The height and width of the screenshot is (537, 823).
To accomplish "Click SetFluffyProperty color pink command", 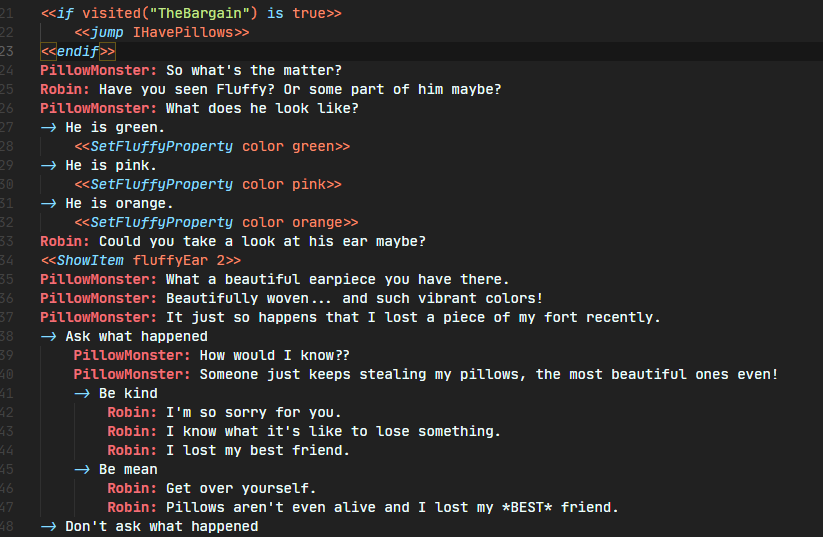I will 208,184.
